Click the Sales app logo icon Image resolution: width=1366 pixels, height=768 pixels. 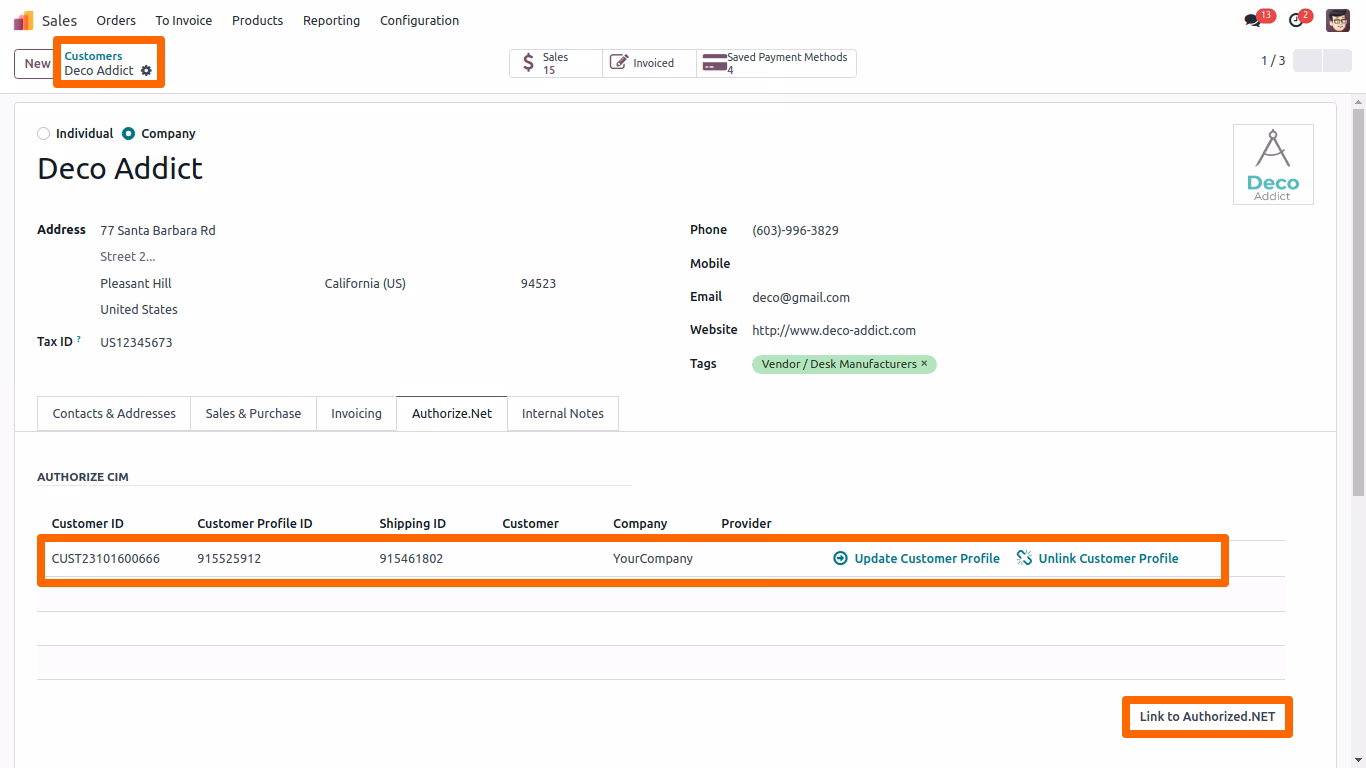click(23, 20)
